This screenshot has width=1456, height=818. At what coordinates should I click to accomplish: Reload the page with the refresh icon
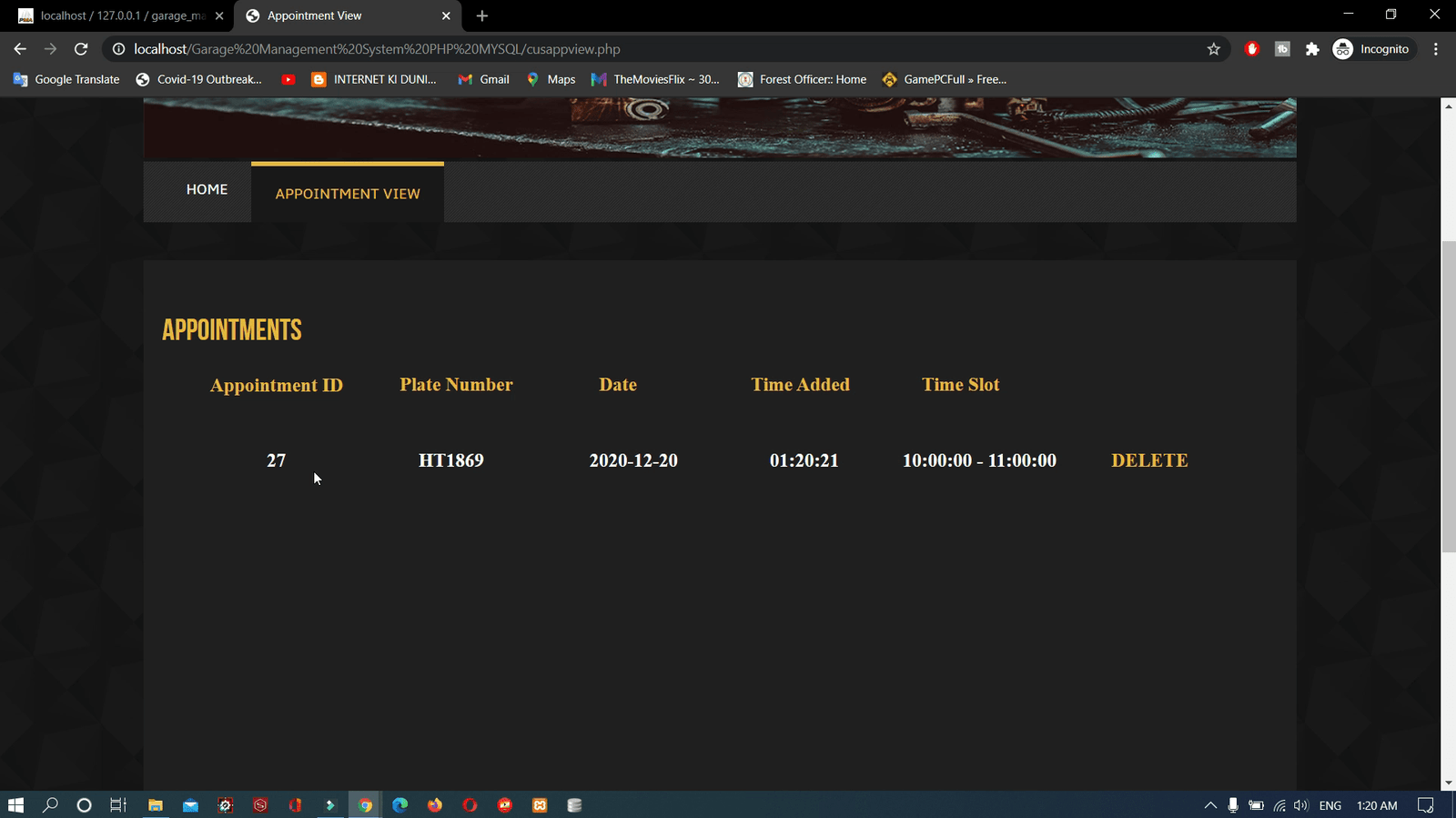click(81, 49)
